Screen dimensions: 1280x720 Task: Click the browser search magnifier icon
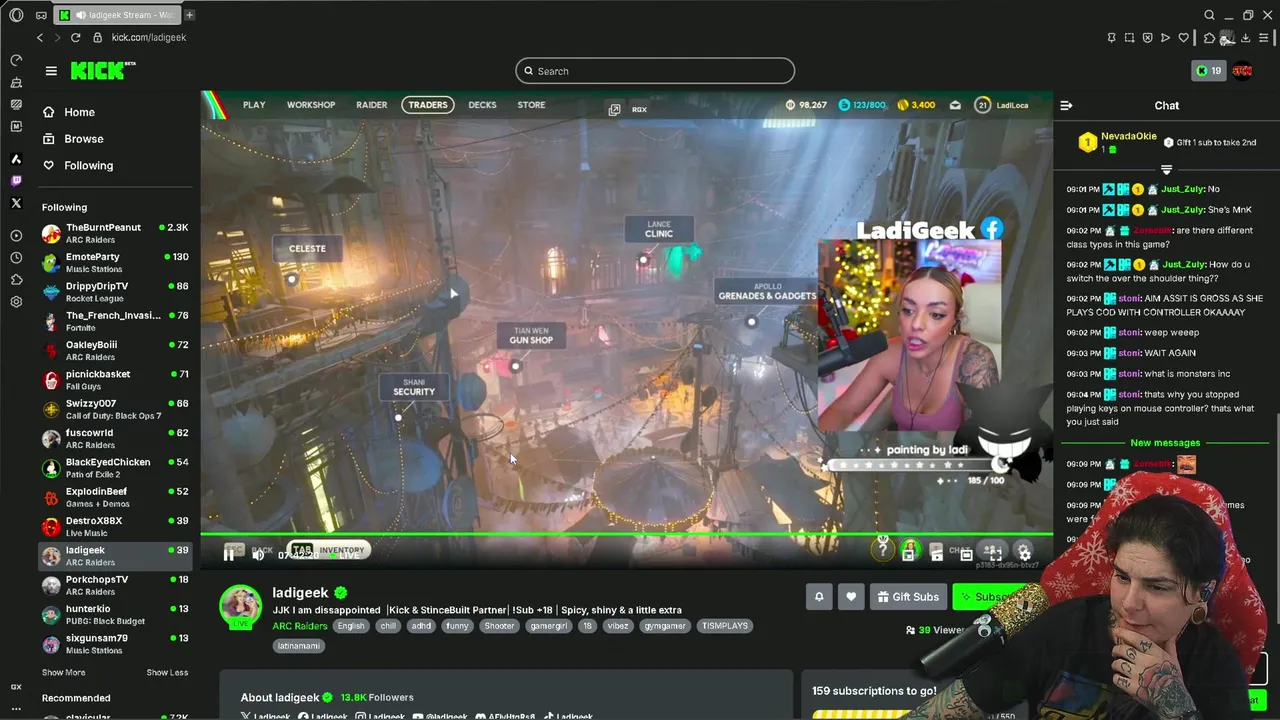(1209, 15)
